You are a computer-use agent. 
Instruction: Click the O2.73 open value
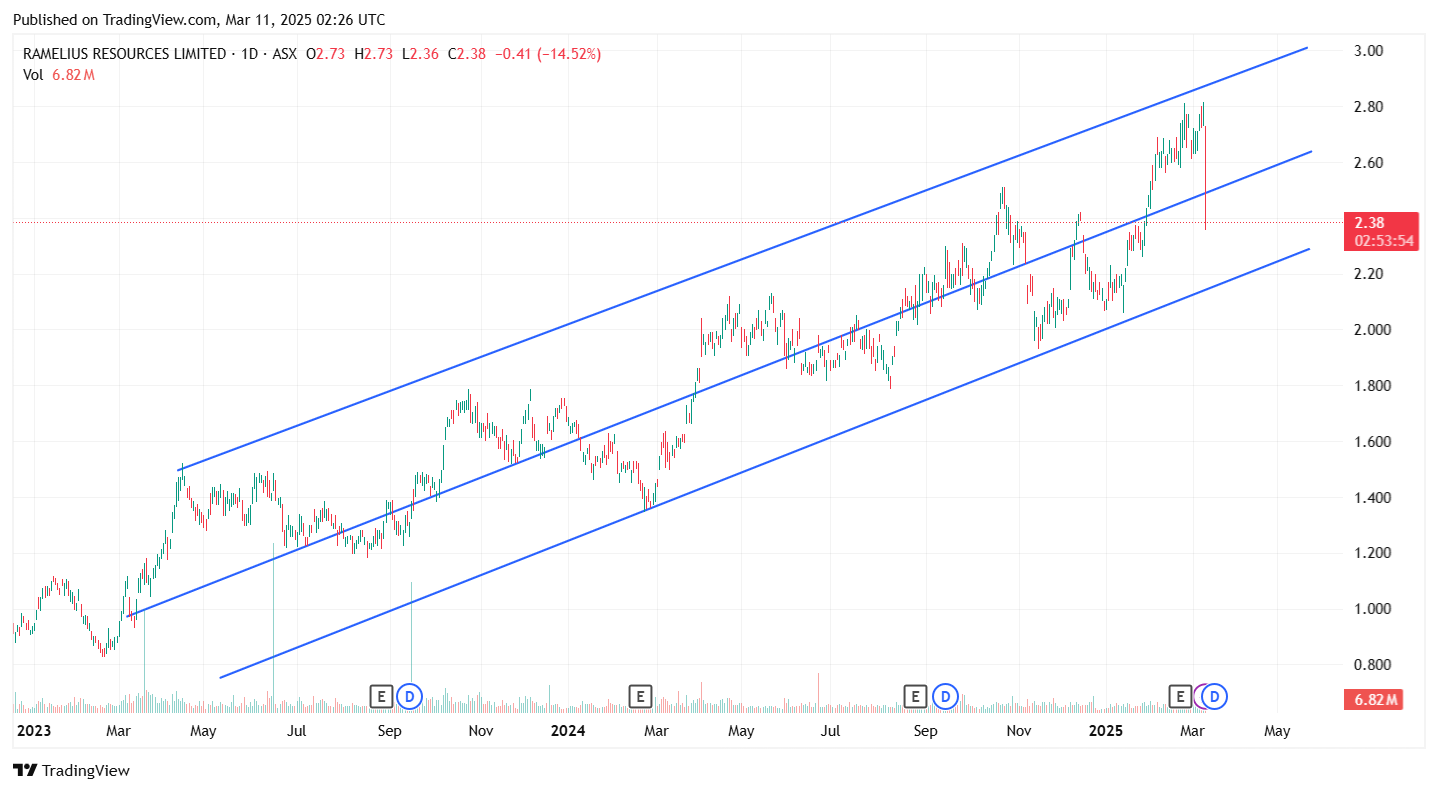pyautogui.click(x=325, y=54)
